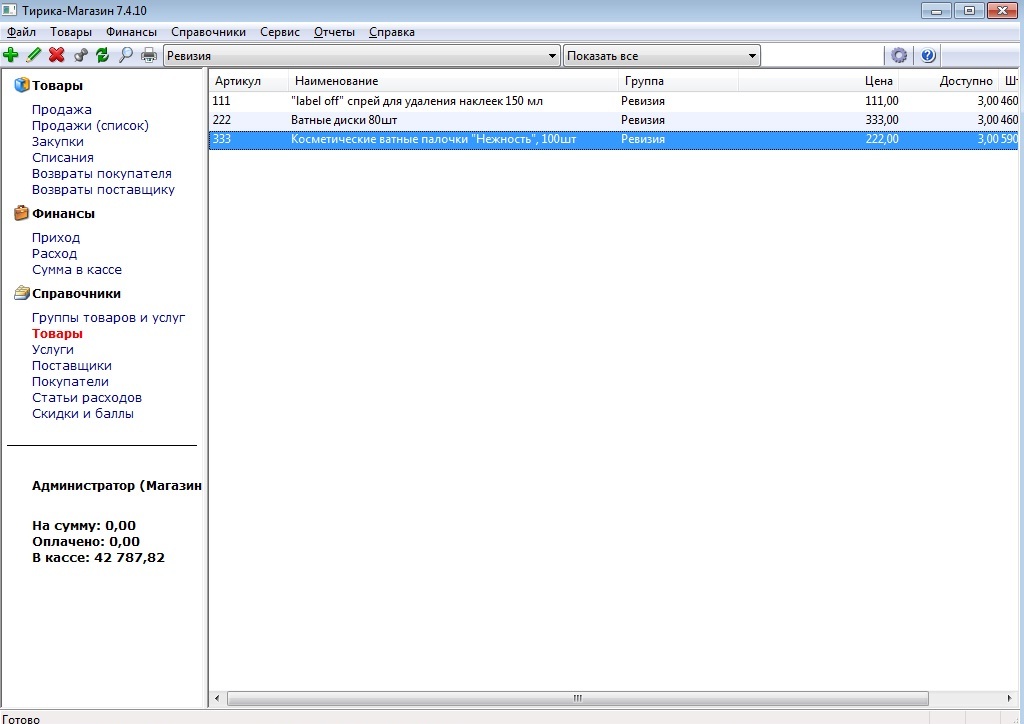Open Приход under Финансы
This screenshot has width=1024, height=724.
[x=56, y=238]
